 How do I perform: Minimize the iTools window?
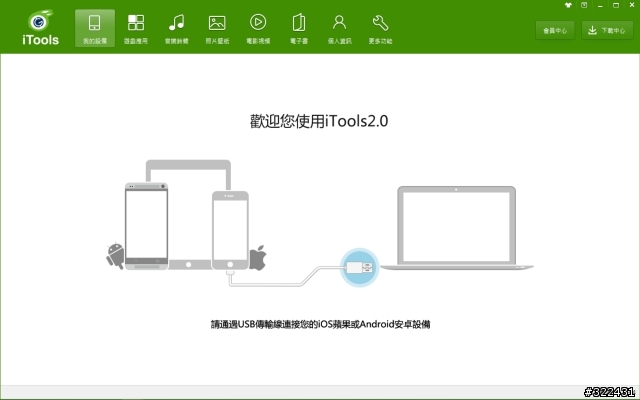pyautogui.click(x=600, y=6)
